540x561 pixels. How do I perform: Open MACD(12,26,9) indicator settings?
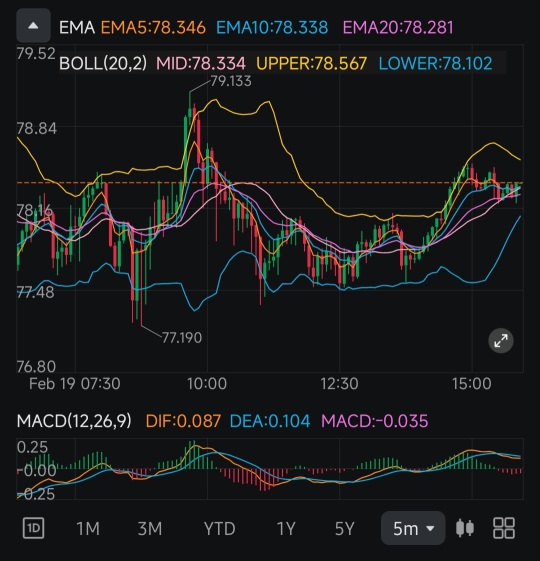pos(74,421)
